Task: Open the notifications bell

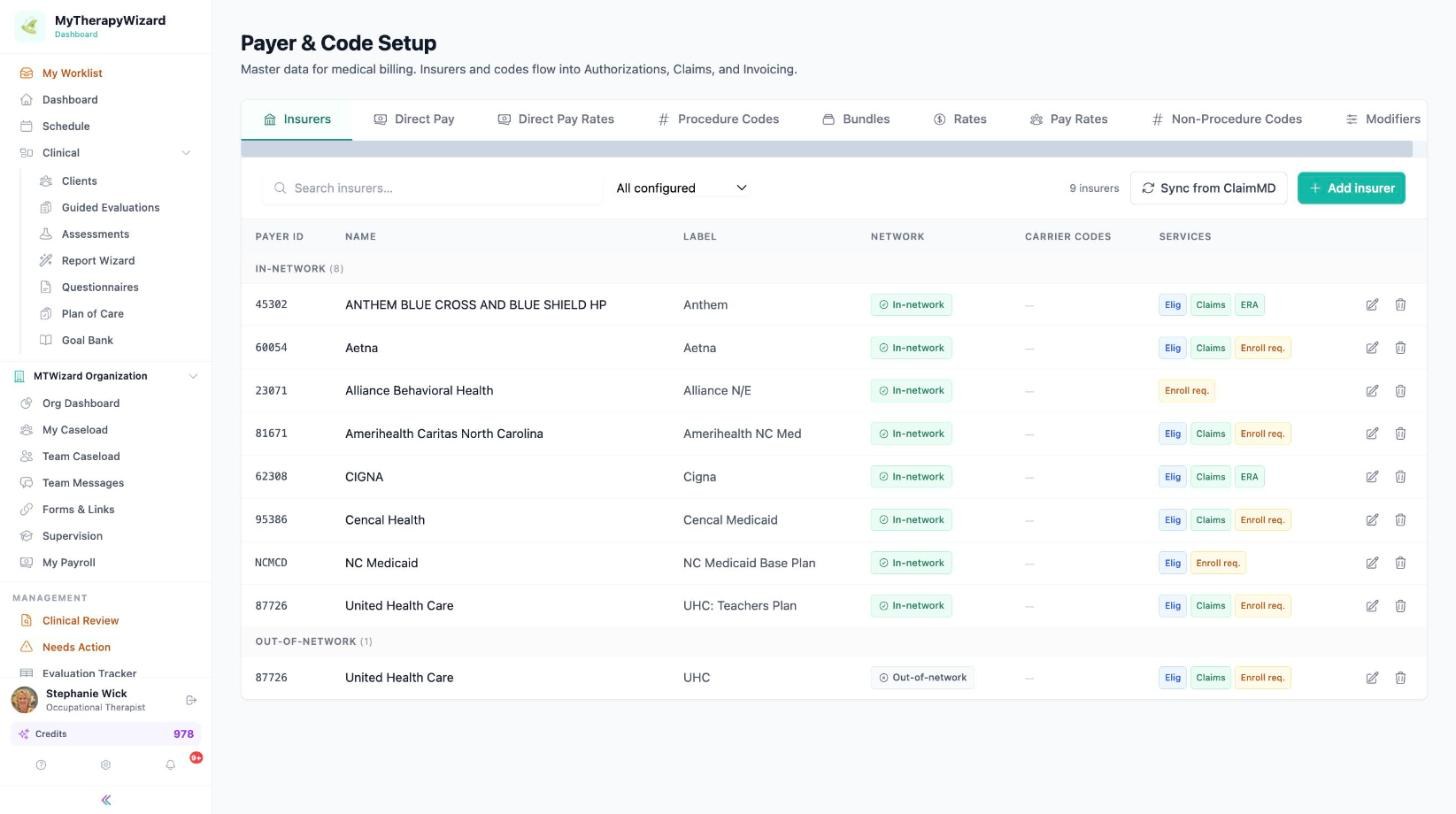Action: (x=170, y=765)
